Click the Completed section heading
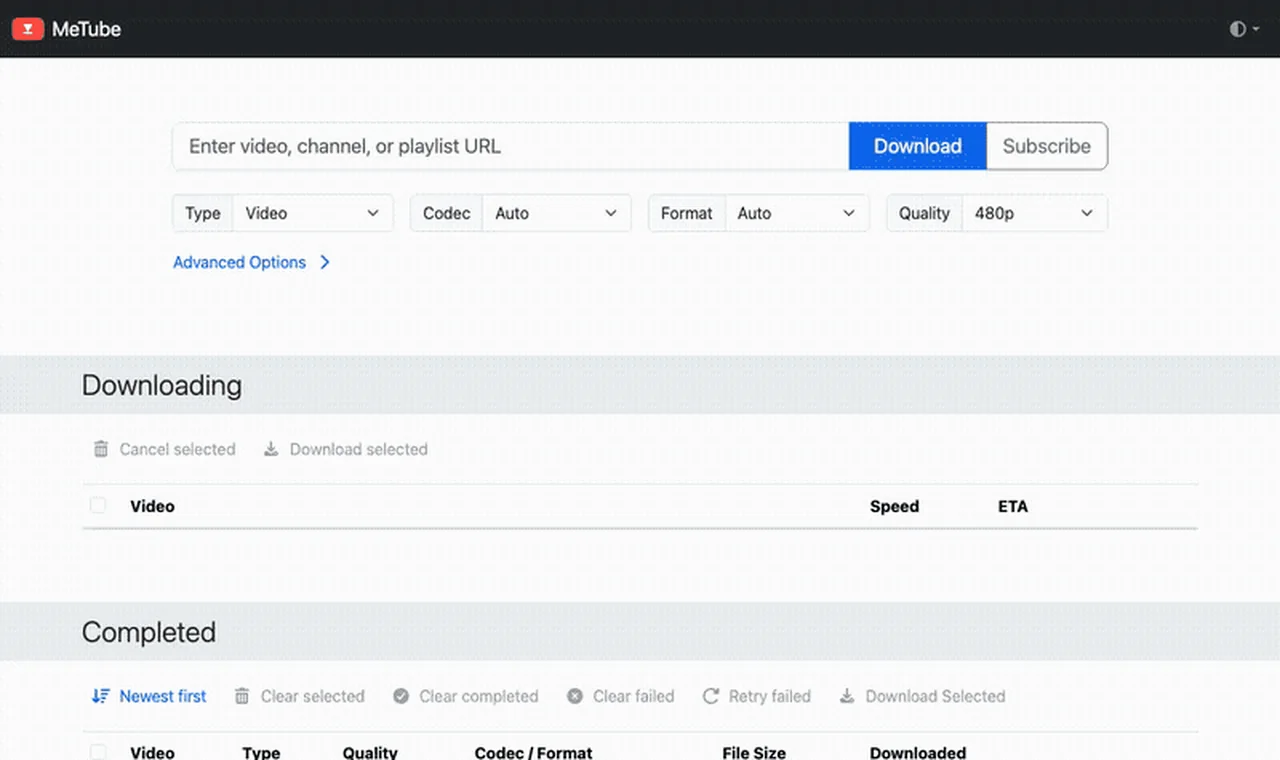The image size is (1280, 760). (149, 632)
